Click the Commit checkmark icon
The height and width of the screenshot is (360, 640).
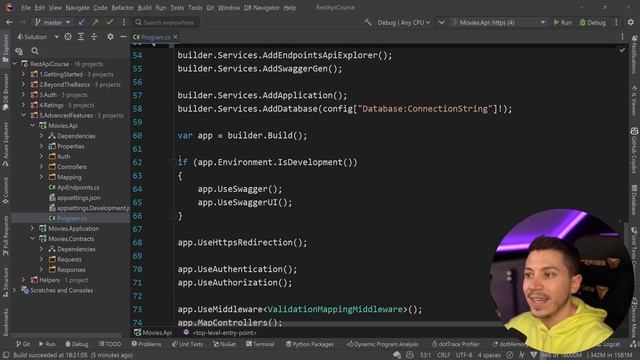coord(109,22)
